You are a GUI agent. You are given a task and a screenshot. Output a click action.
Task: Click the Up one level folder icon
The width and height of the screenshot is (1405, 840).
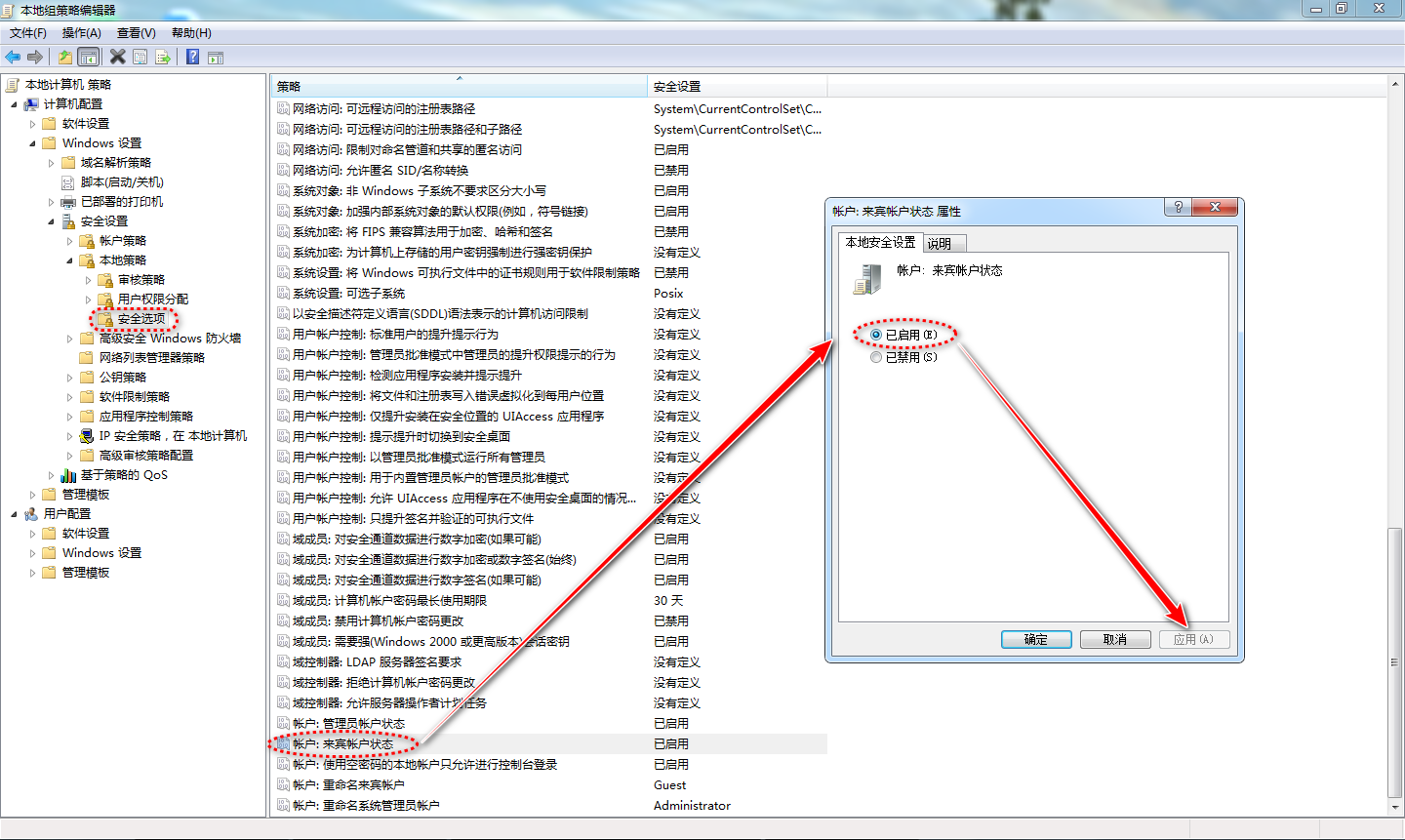[64, 57]
